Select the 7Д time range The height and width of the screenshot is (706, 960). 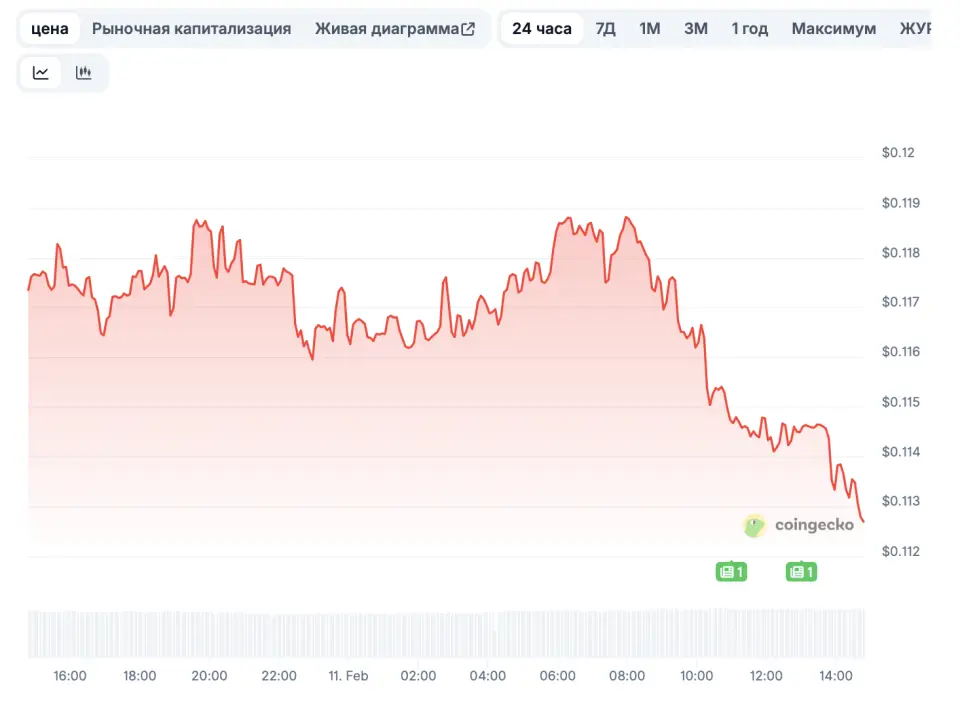pyautogui.click(x=606, y=29)
